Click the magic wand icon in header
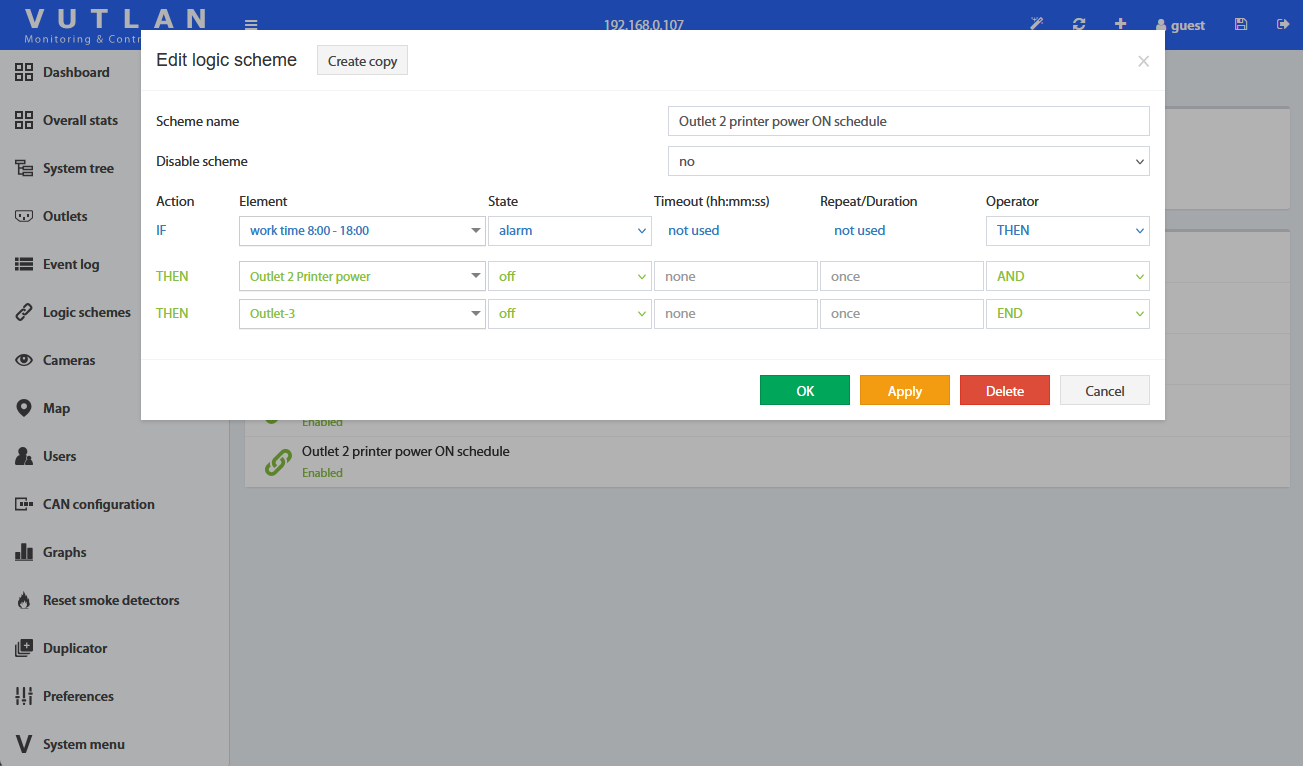Viewport: 1303px width, 766px height. tap(1037, 24)
